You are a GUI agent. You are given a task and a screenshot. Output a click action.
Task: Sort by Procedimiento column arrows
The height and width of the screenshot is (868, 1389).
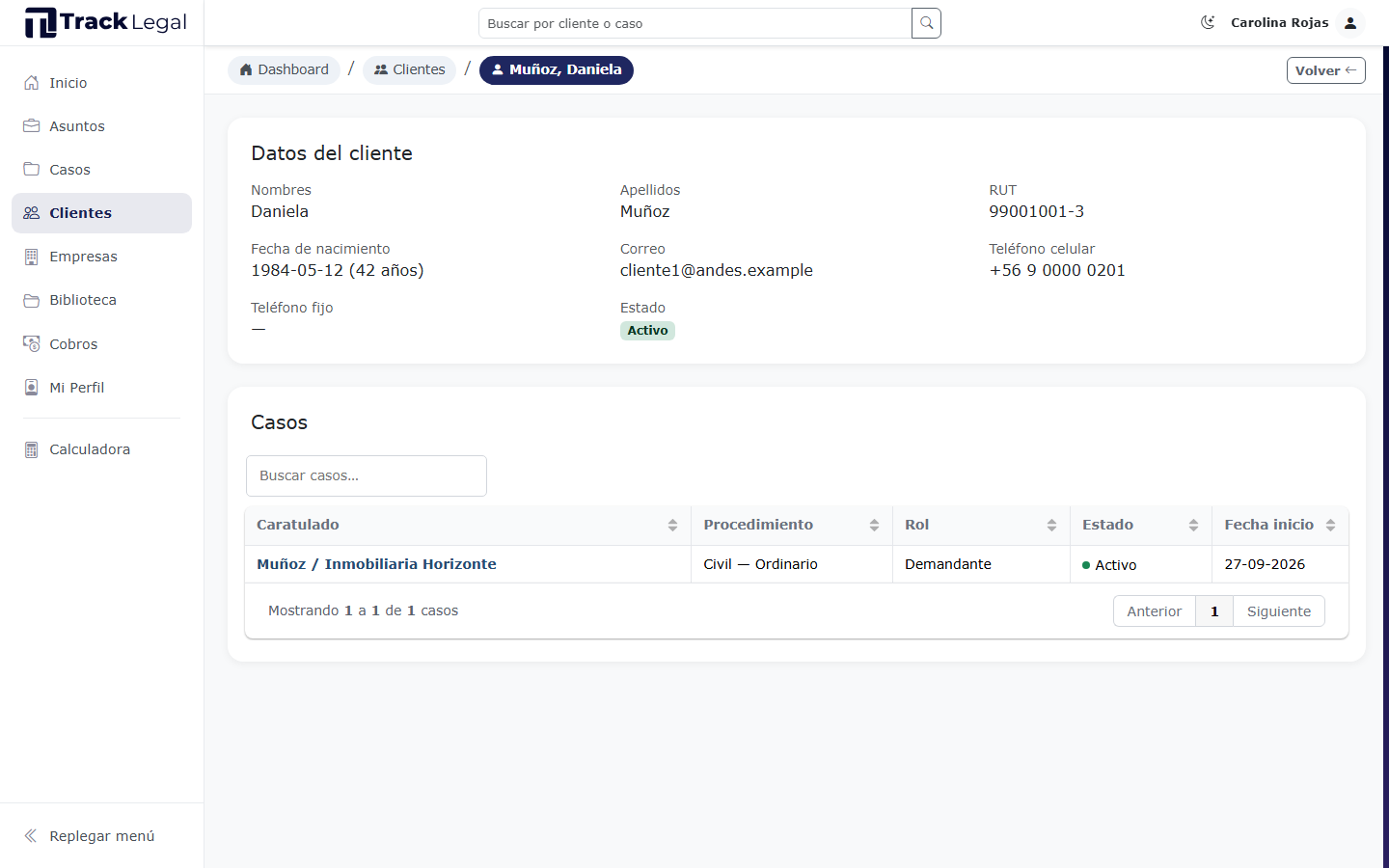coord(874,526)
